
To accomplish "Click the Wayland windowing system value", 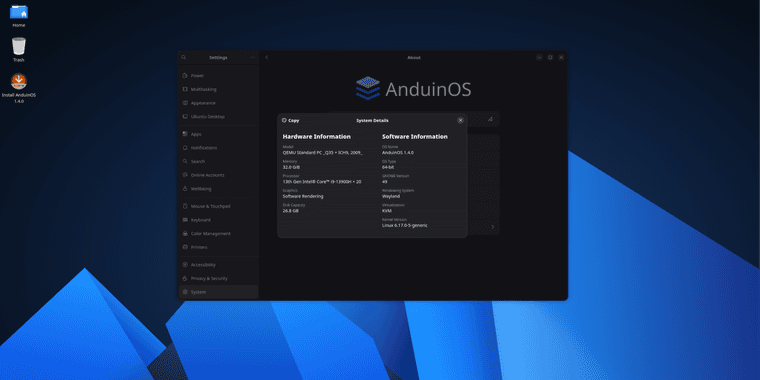I will pyautogui.click(x=391, y=196).
